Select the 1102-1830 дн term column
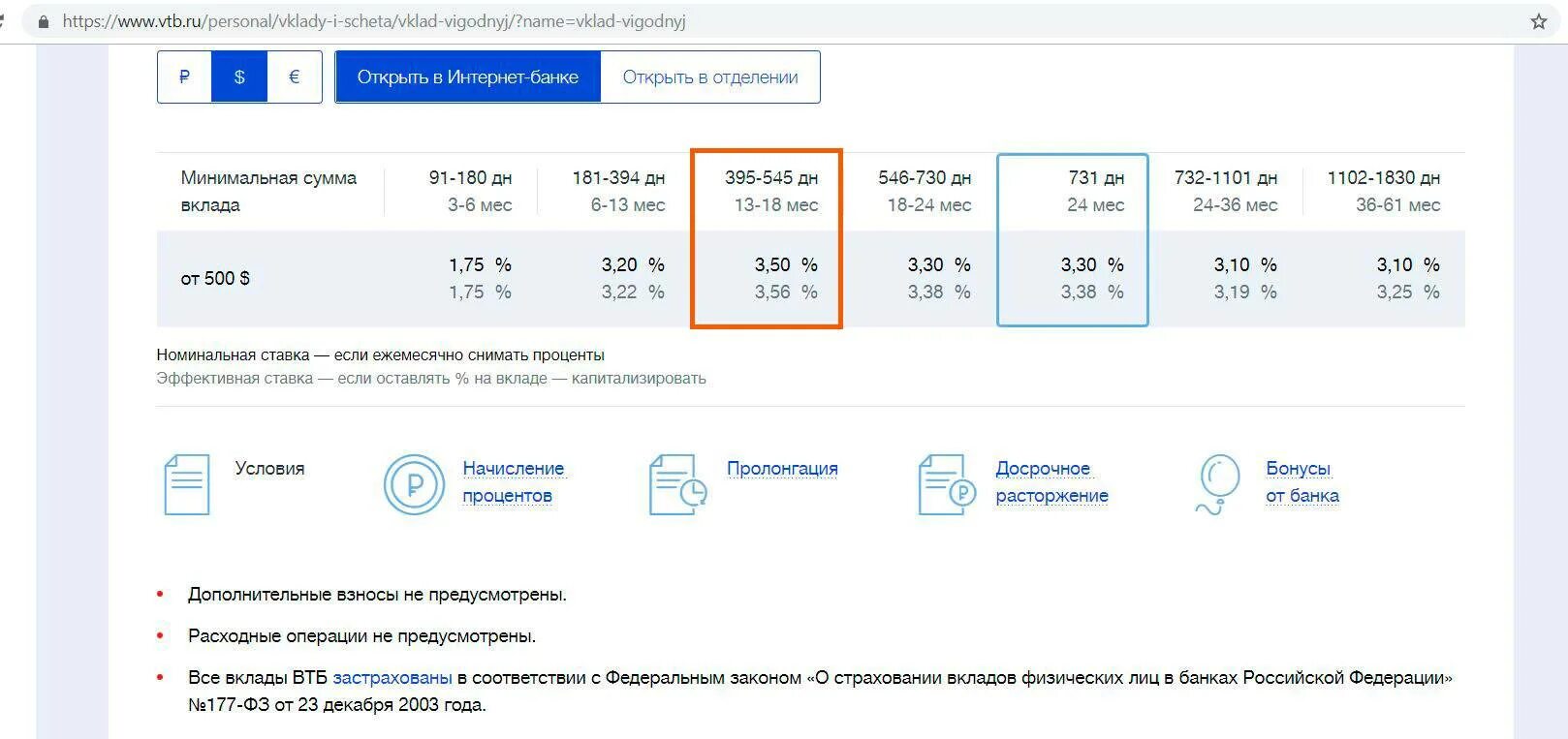The image size is (1568, 739). 1384,191
